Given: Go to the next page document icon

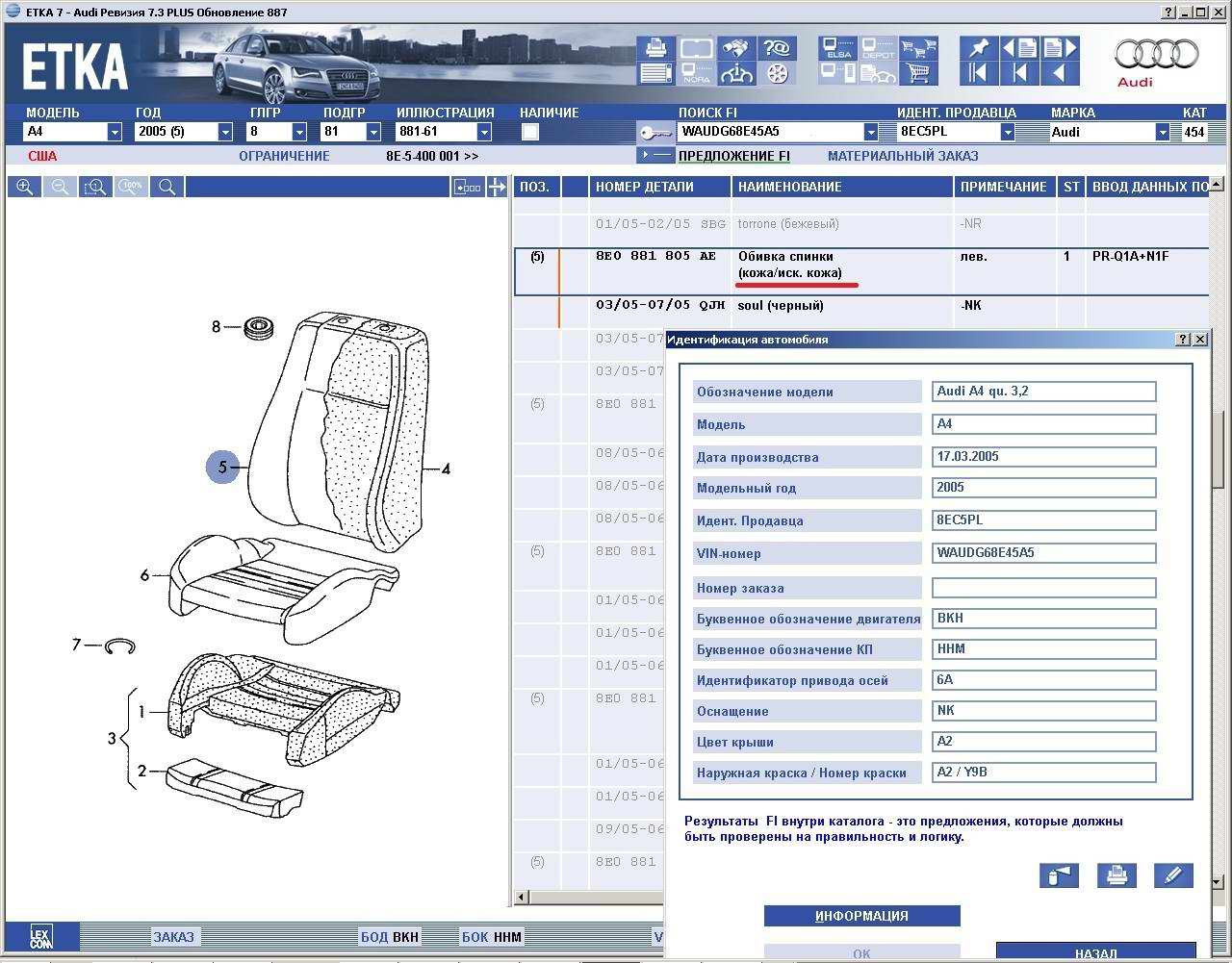Looking at the screenshot, I should [x=1060, y=48].
